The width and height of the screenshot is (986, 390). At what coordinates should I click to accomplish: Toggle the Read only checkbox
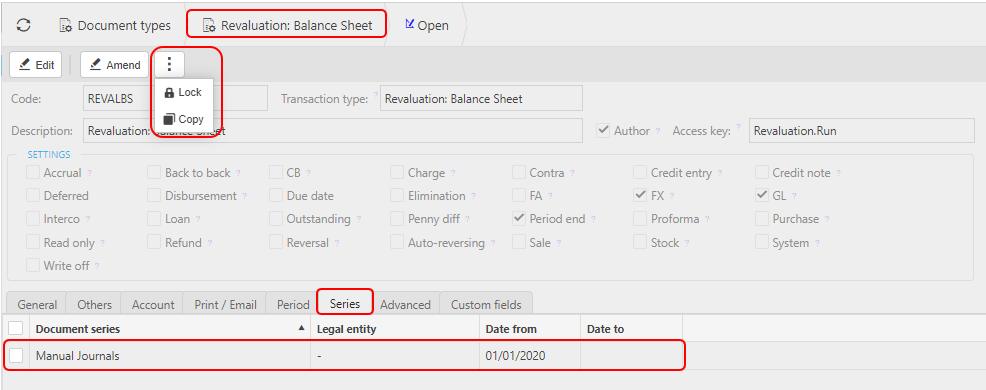click(x=33, y=242)
